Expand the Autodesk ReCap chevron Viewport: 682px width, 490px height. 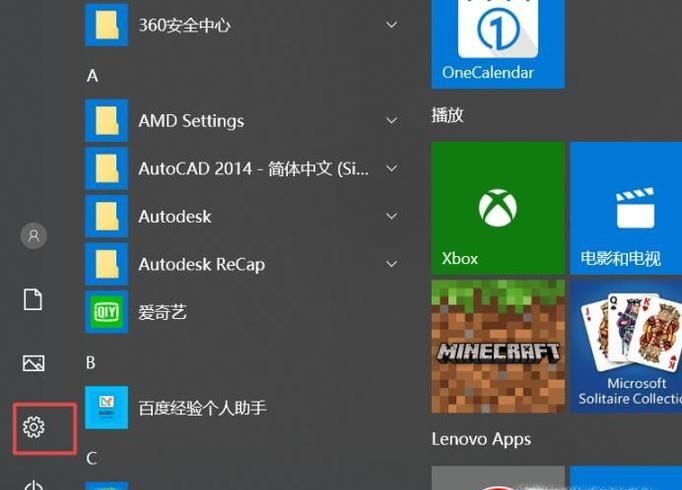pos(391,263)
